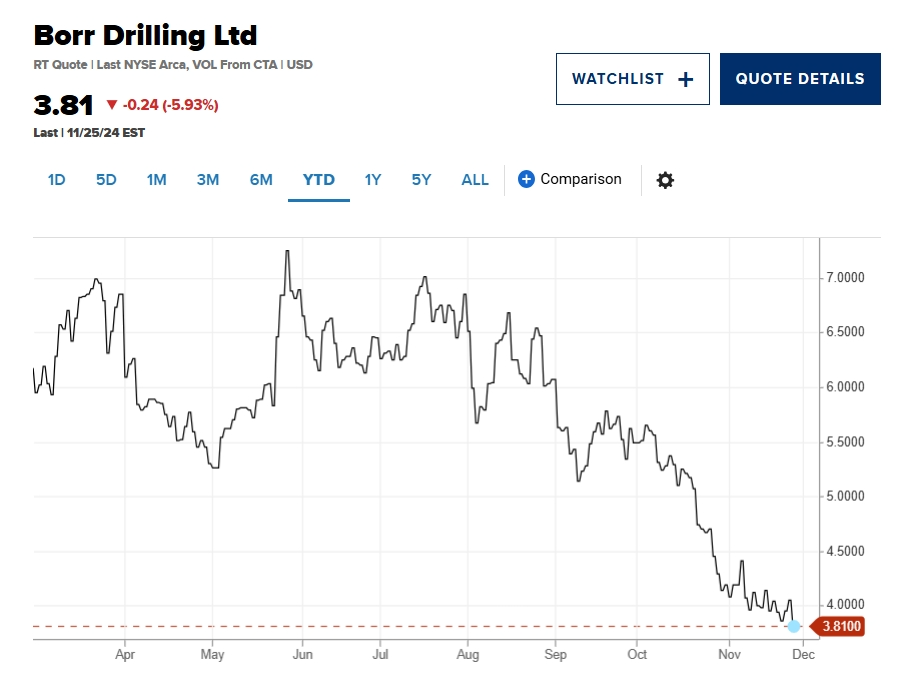Switch to the 6M range
This screenshot has height=686, width=900.
coord(261,180)
